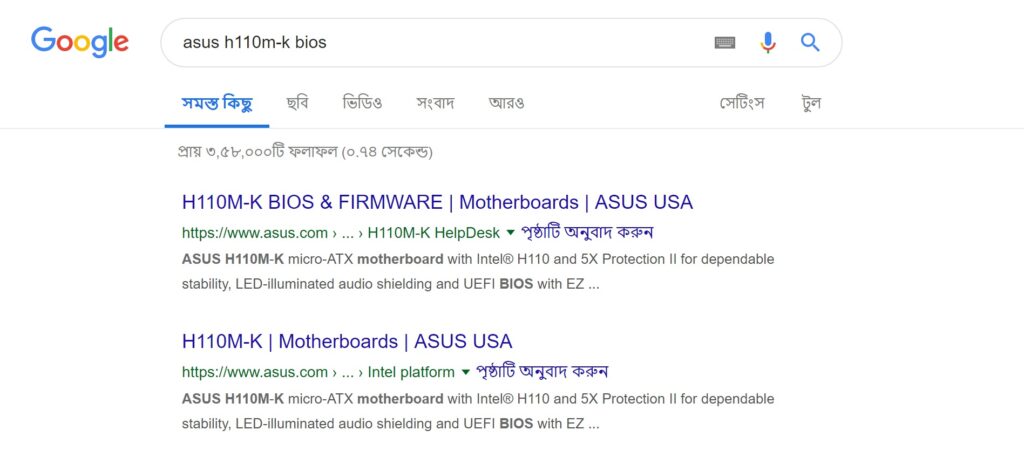1024x471 pixels.
Task: Click the Google logo
Action: [x=80, y=42]
